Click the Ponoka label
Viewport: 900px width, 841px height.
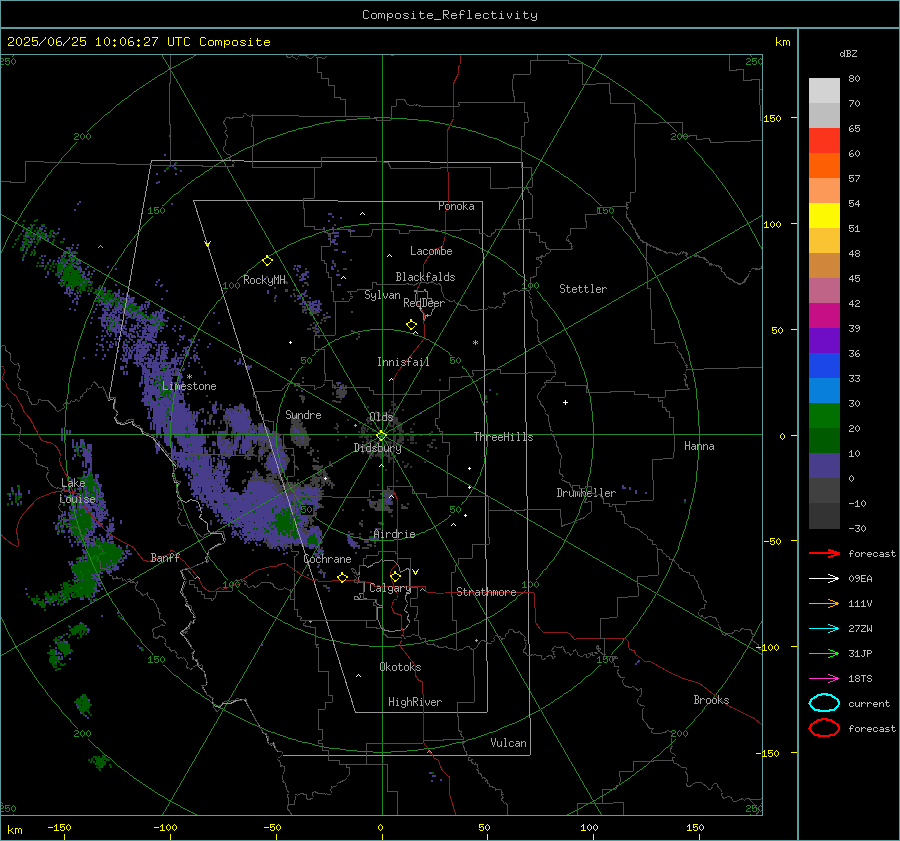pyautogui.click(x=456, y=206)
